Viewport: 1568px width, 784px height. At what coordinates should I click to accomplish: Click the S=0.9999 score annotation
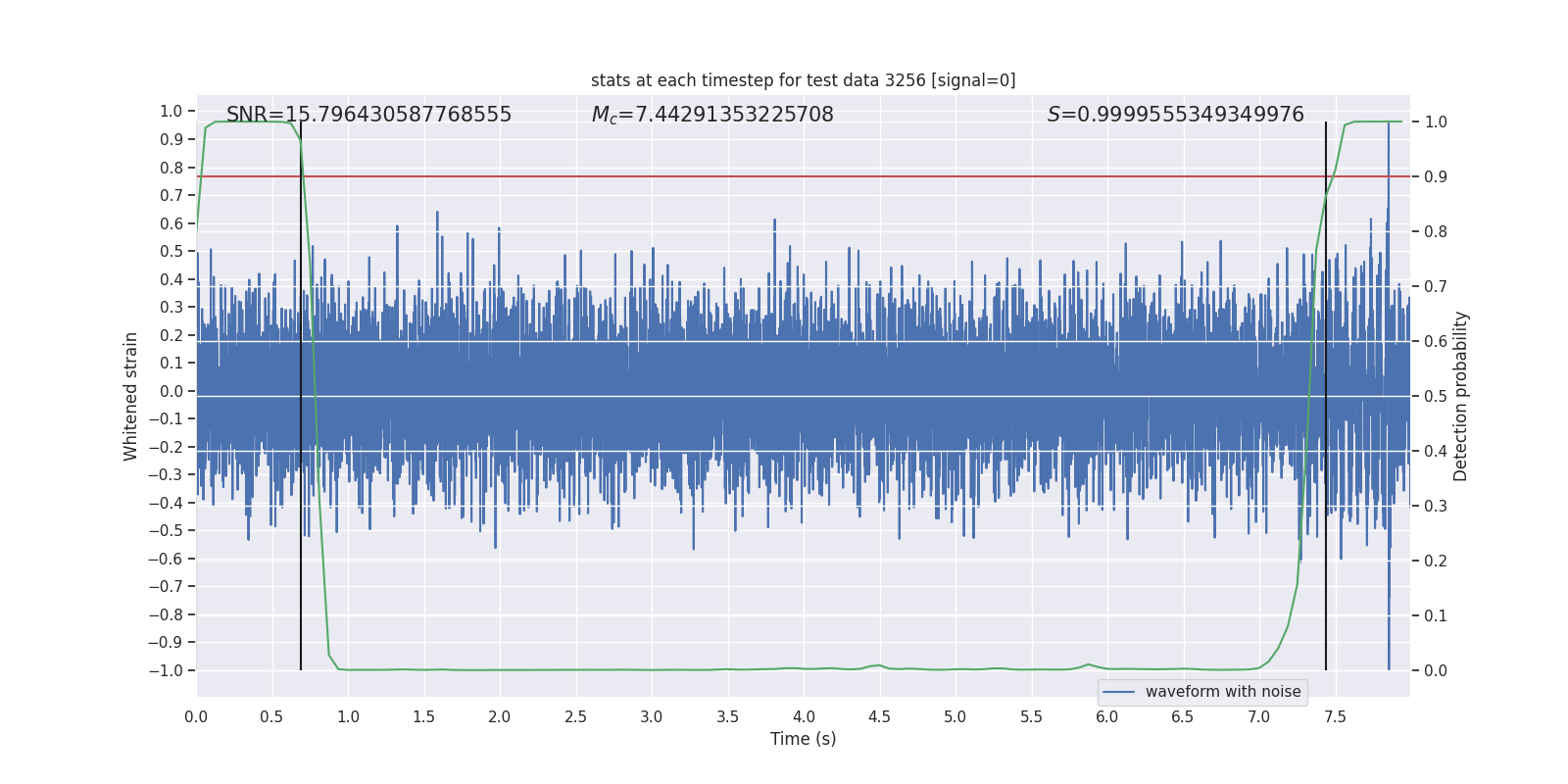[x=1175, y=115]
